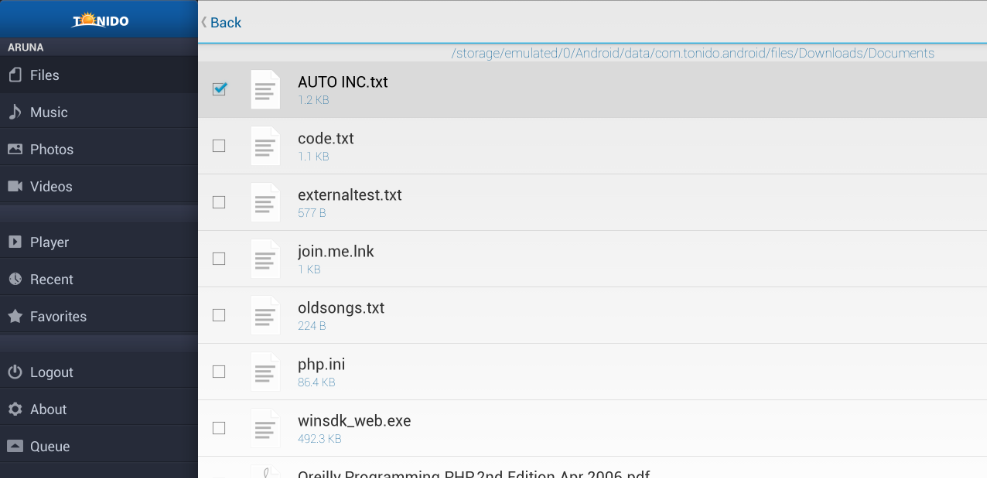Check the externaltest.txt checkbox

tap(219, 202)
